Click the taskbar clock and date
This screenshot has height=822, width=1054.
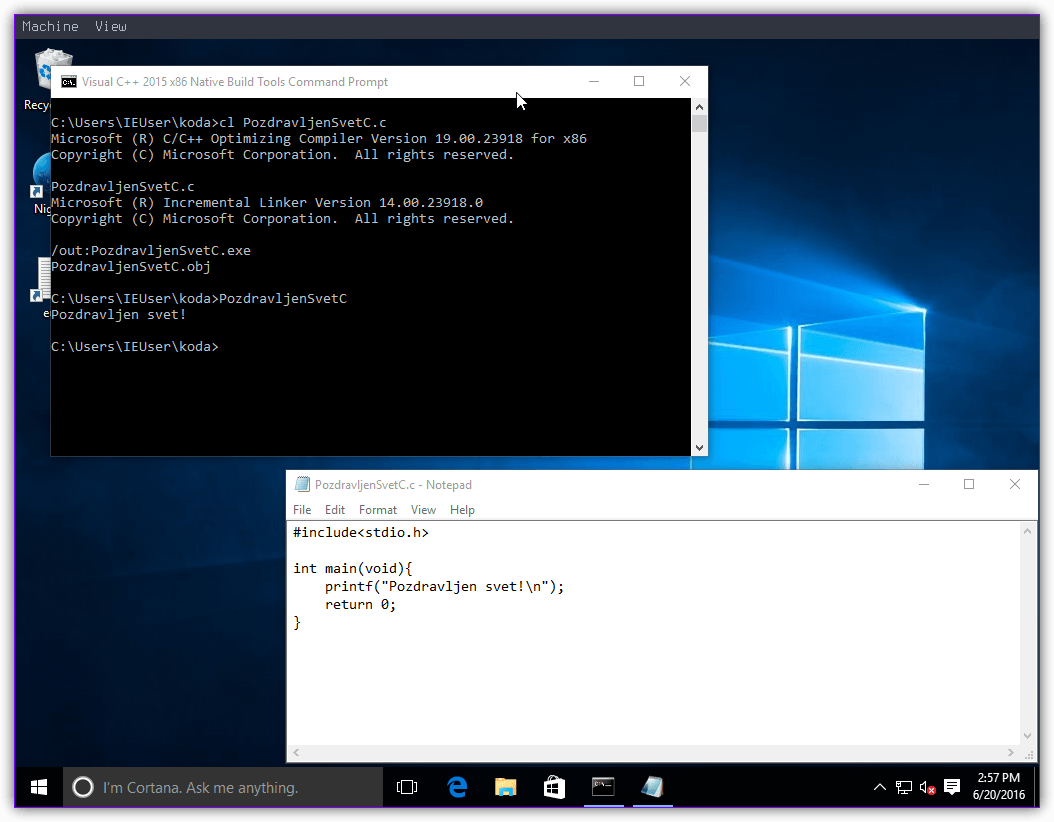[x=998, y=786]
